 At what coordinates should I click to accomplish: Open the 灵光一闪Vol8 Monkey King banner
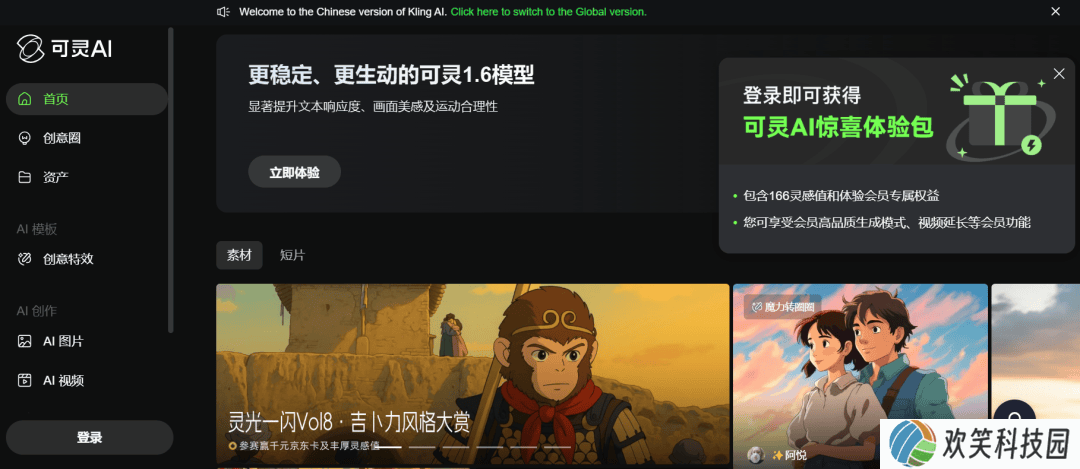point(472,374)
